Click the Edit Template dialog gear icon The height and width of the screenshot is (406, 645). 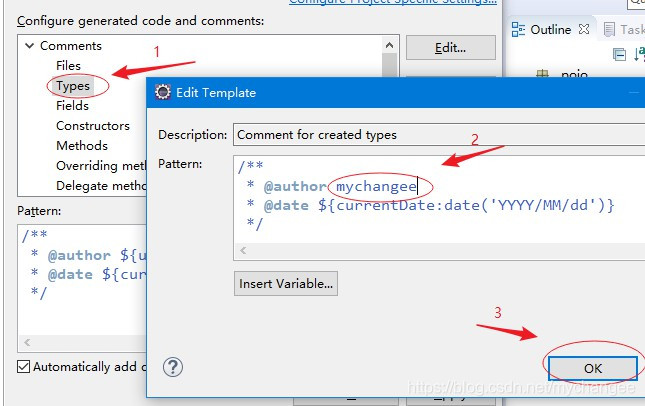click(x=163, y=92)
